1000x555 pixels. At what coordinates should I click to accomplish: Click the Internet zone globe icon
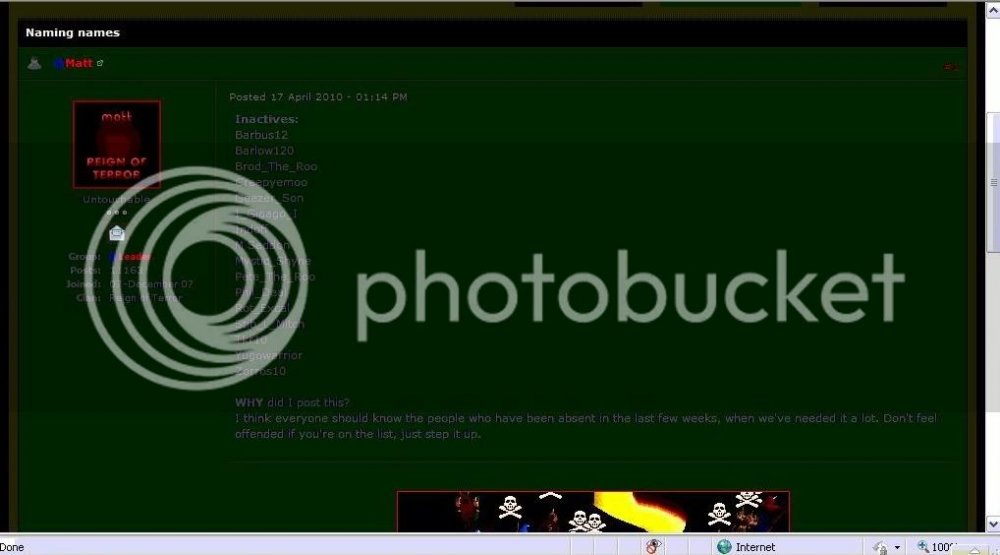[725, 547]
